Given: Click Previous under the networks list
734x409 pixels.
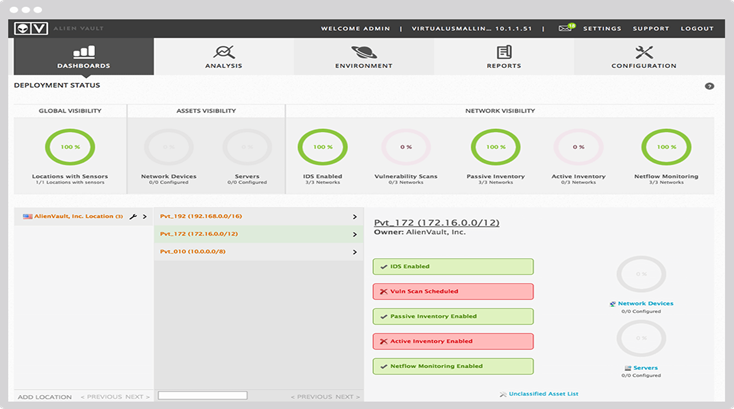Looking at the screenshot, I should click(311, 397).
